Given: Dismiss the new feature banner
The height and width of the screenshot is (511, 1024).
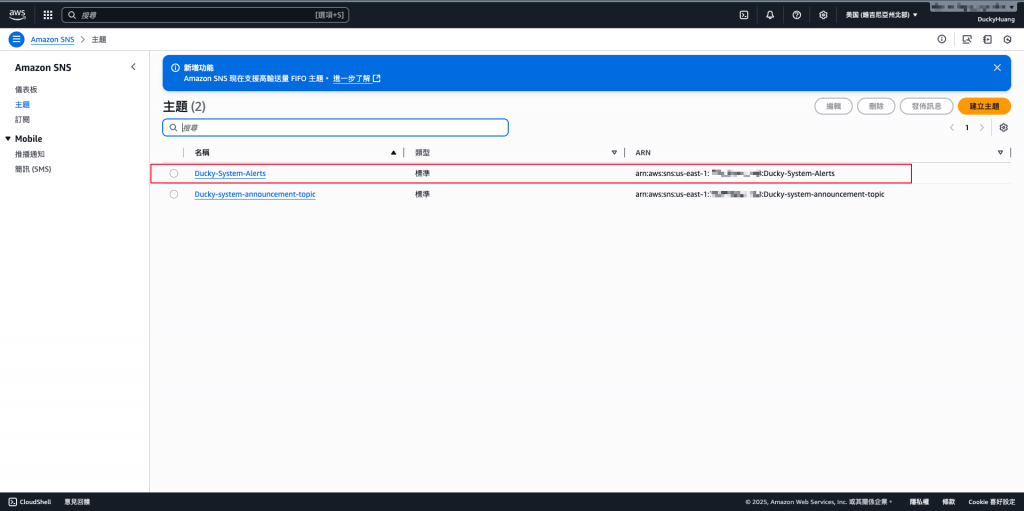Looking at the screenshot, I should point(997,67).
